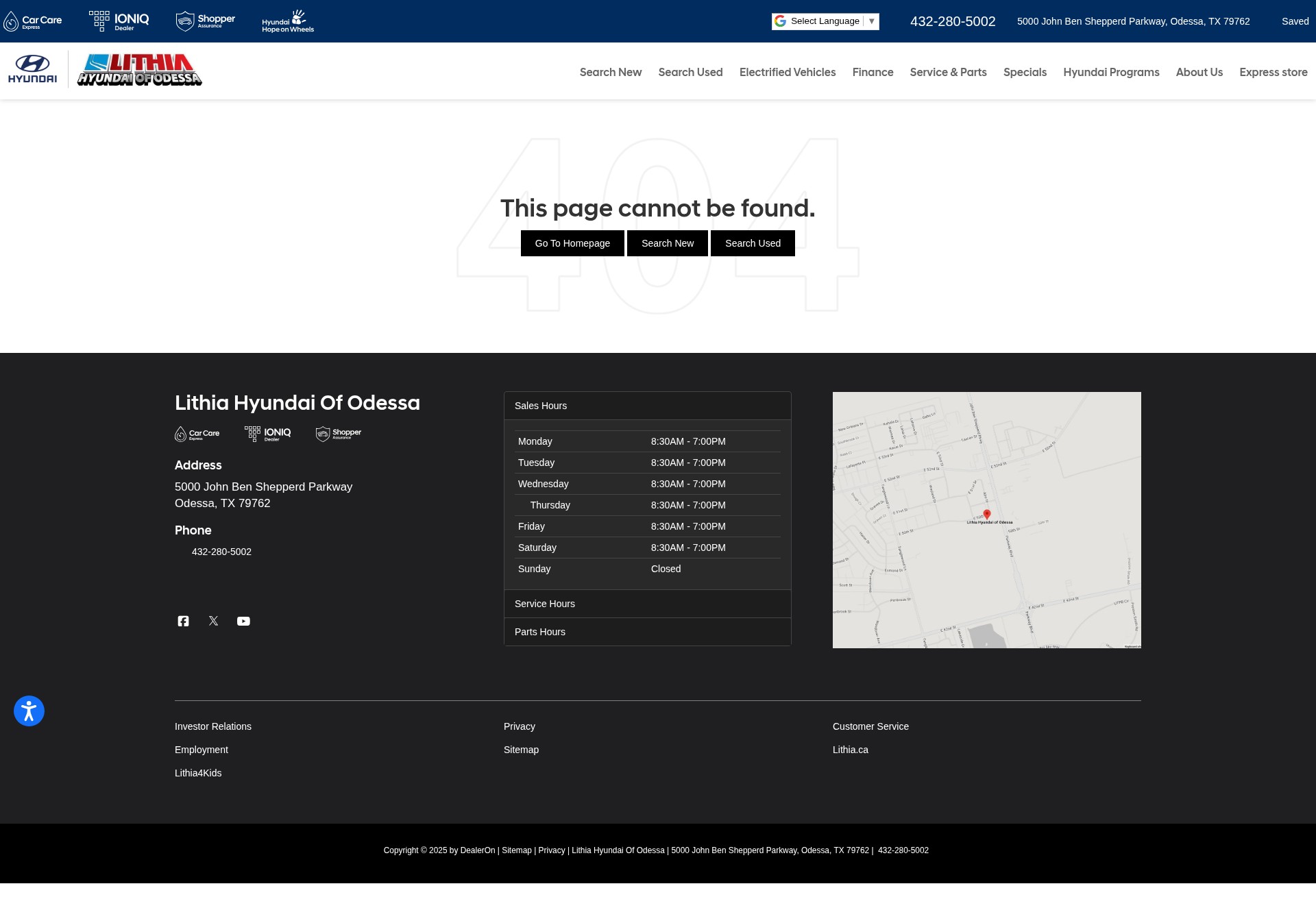Click the Hyundai brand logo in header
1316x897 pixels.
tap(33, 69)
